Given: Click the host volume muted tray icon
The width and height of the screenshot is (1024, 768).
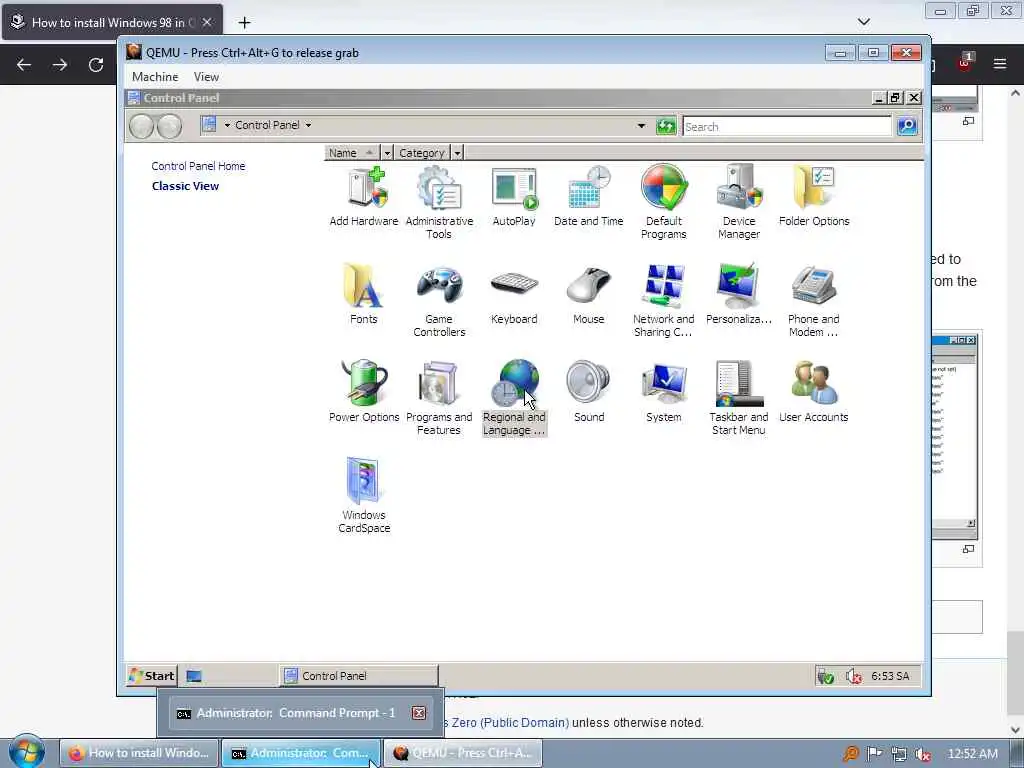Looking at the screenshot, I should click(923, 754).
